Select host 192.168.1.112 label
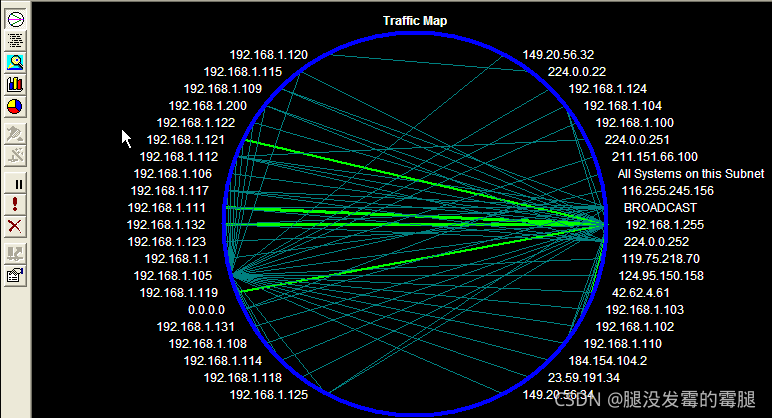The image size is (772, 418). tap(179, 157)
